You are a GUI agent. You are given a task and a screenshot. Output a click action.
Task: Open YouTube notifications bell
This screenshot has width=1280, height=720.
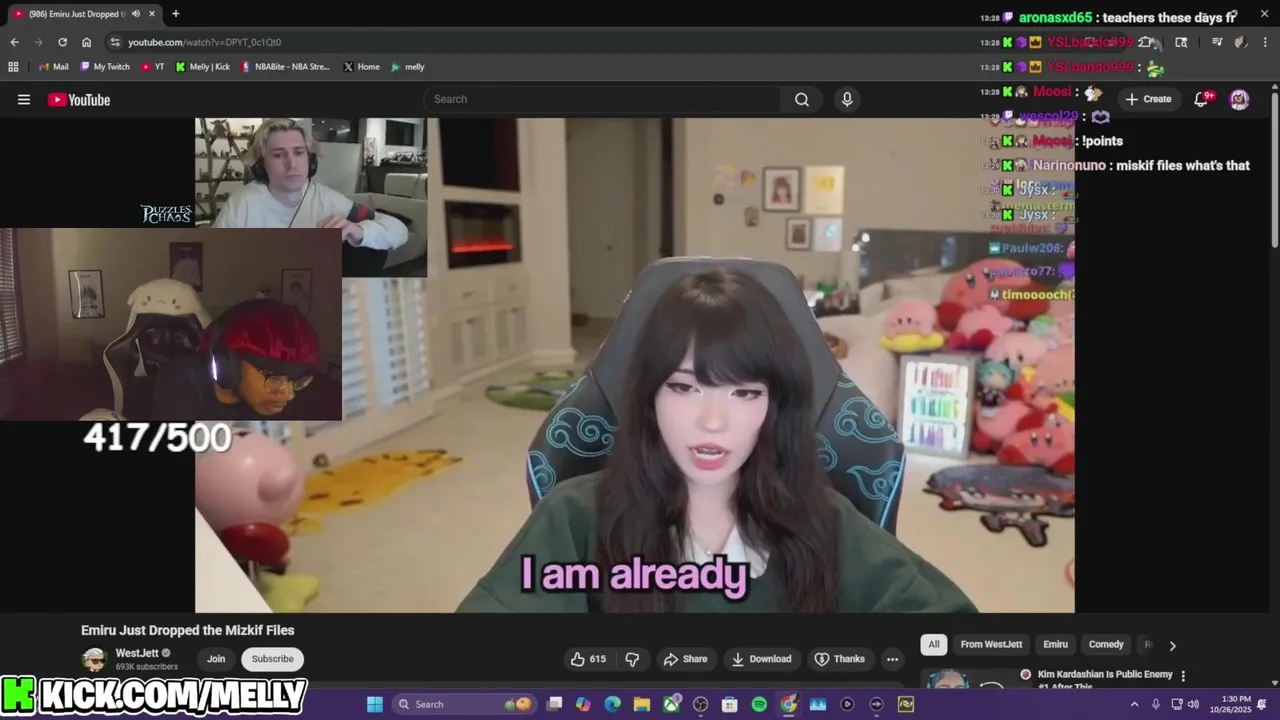click(x=1203, y=98)
